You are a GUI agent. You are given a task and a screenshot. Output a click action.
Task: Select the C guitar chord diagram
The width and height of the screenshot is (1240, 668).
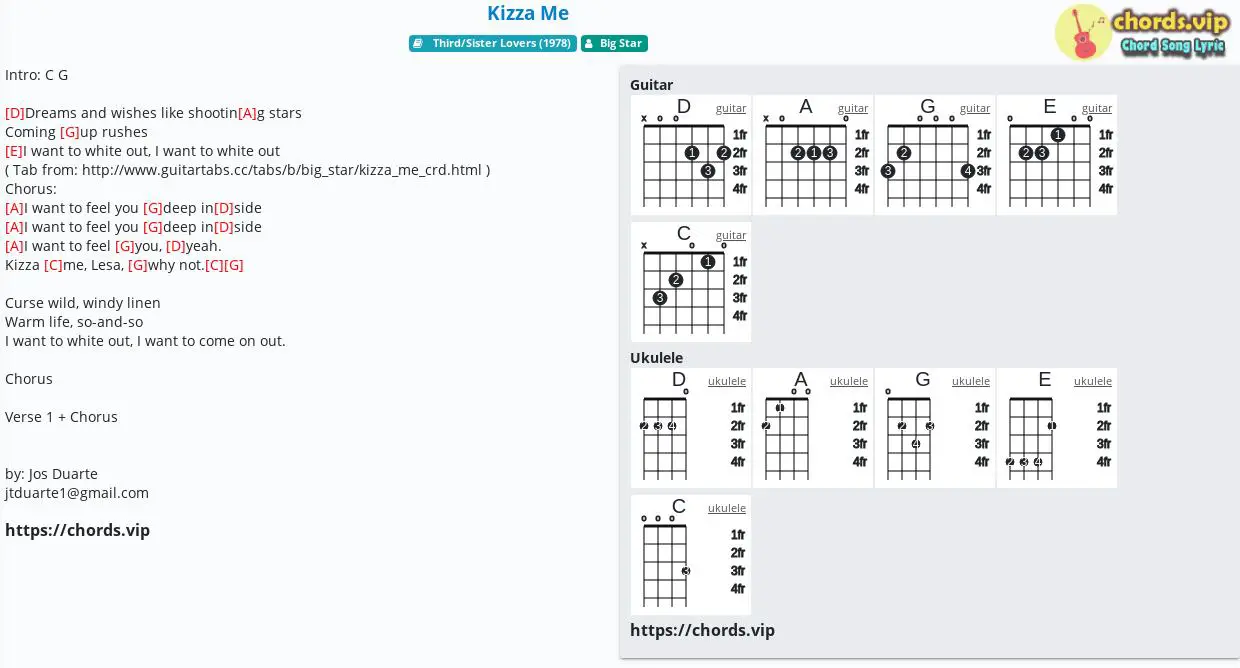coord(691,282)
